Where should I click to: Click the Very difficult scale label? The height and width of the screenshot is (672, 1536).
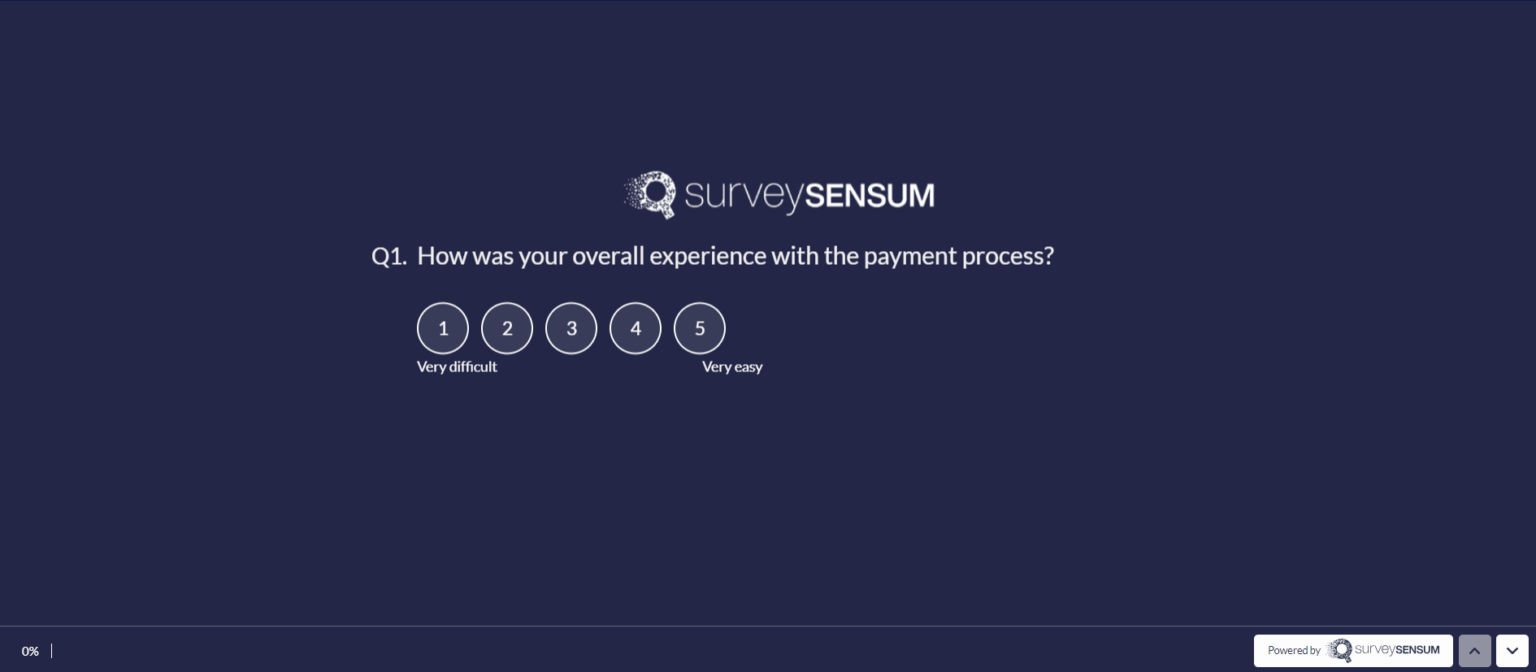457,366
